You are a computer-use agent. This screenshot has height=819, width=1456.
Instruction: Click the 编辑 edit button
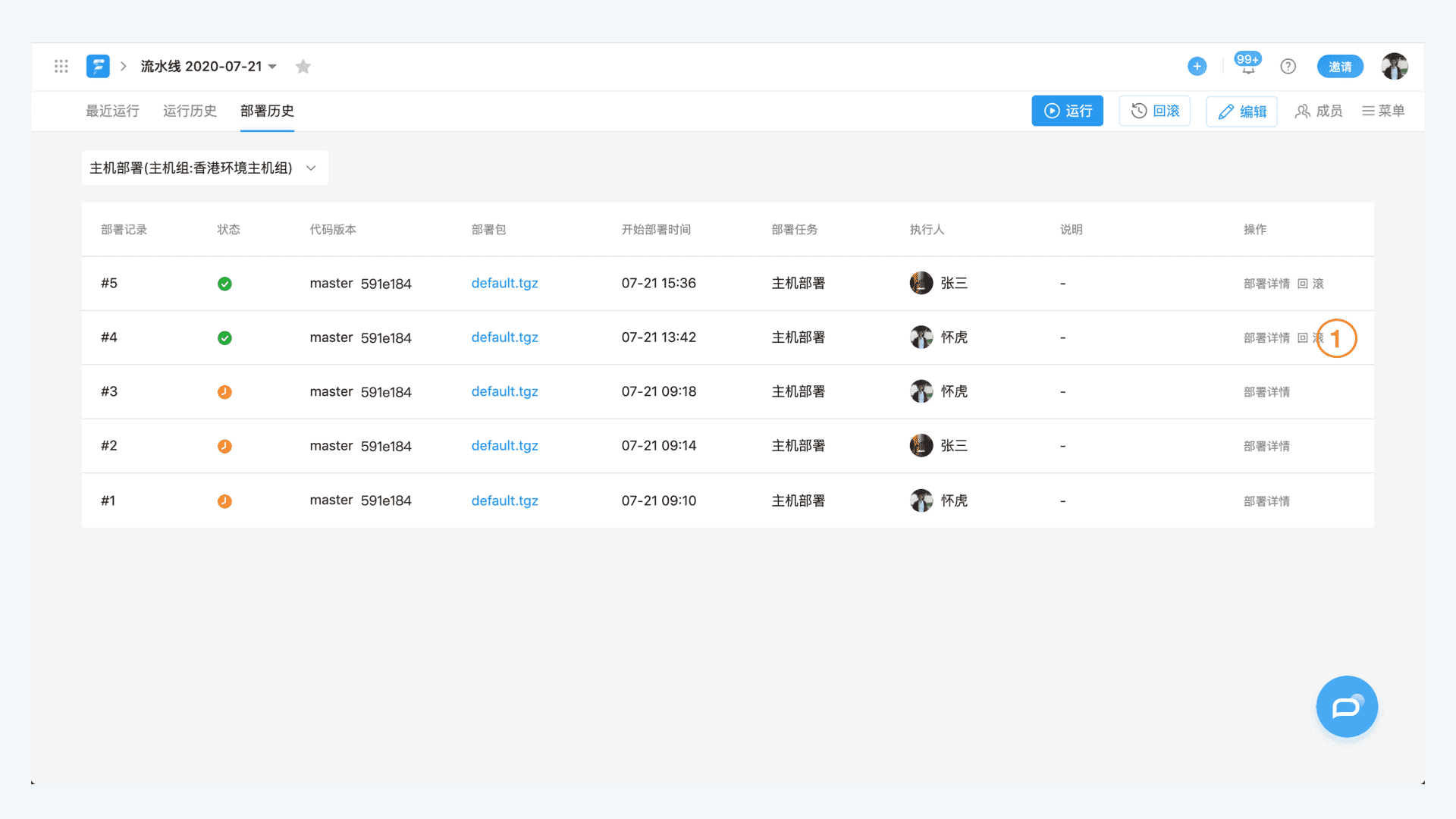click(x=1241, y=111)
